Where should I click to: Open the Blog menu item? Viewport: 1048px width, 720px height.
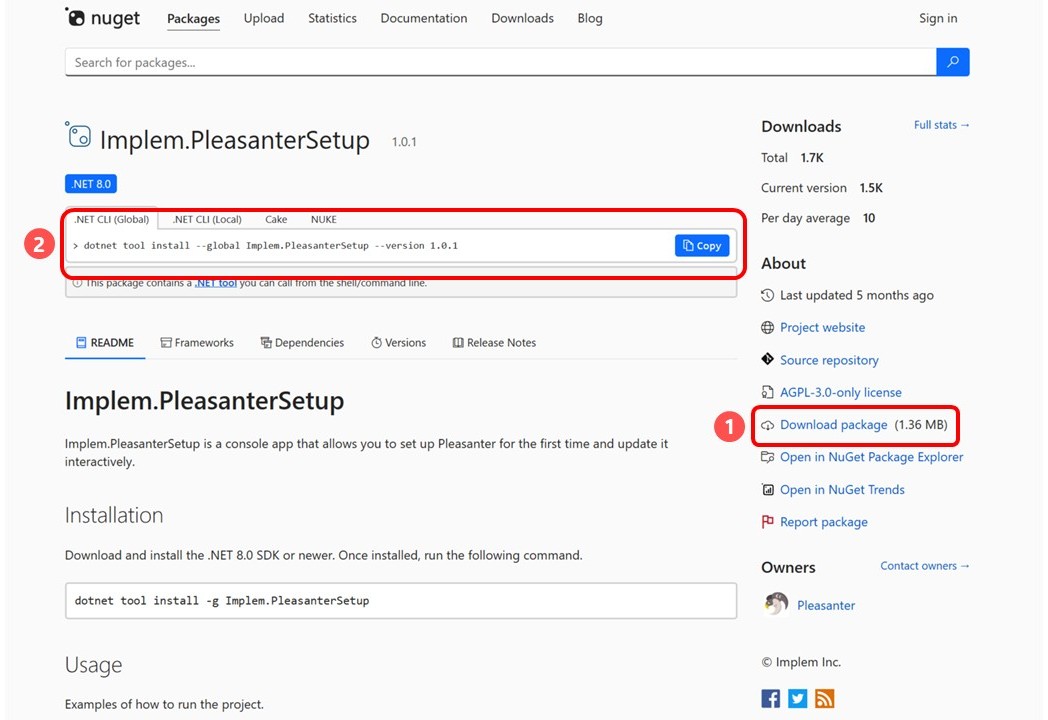tap(590, 18)
